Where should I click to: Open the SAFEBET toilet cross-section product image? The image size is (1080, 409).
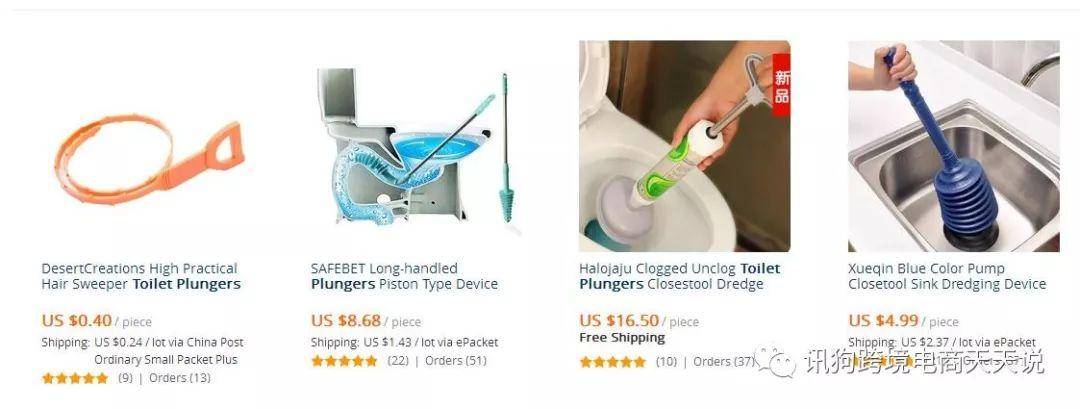tap(416, 147)
